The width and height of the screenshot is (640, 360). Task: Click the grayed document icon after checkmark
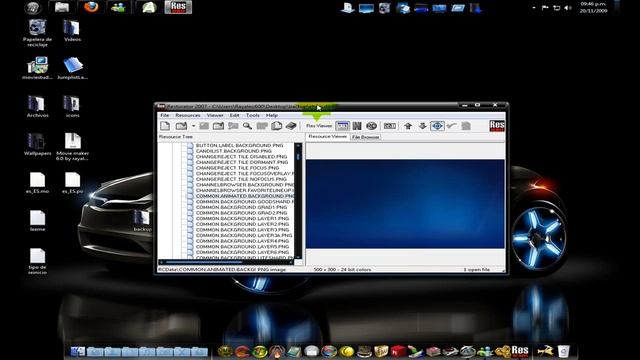(466, 126)
